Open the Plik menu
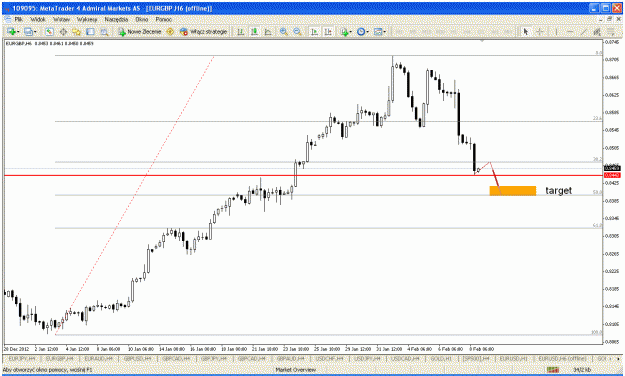625x376 pixels. (x=18, y=19)
